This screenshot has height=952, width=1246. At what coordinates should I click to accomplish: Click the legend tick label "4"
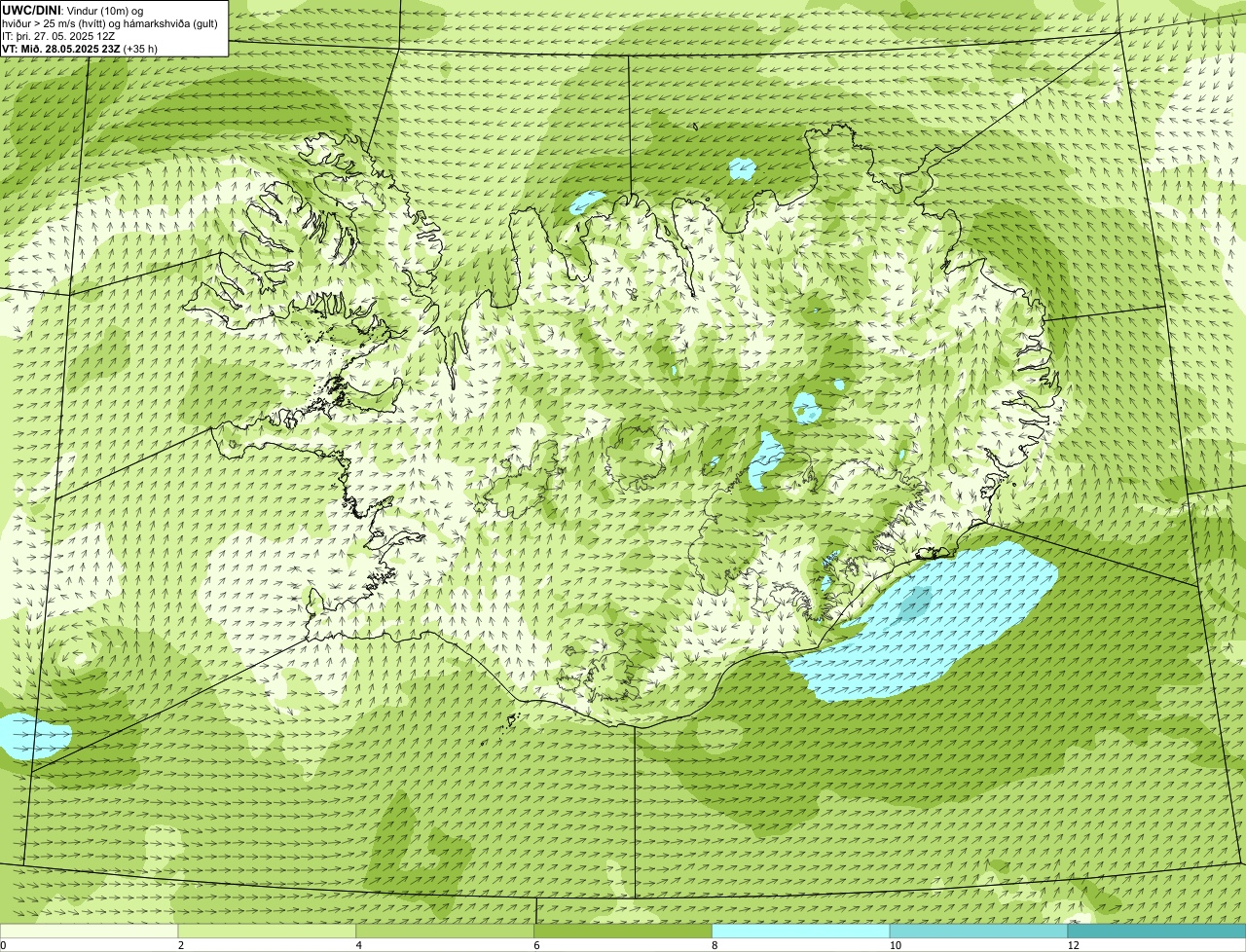tap(359, 945)
